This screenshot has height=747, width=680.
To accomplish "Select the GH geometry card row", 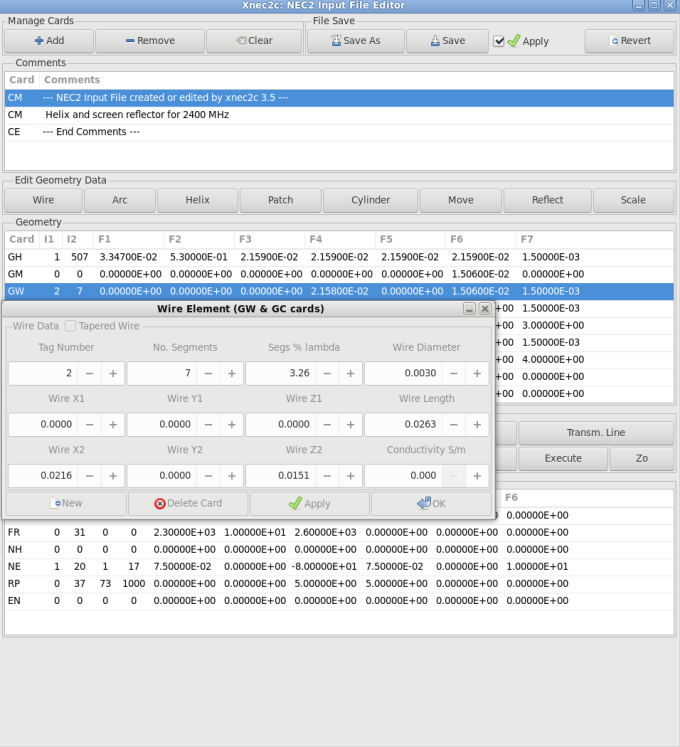I will tap(339, 257).
